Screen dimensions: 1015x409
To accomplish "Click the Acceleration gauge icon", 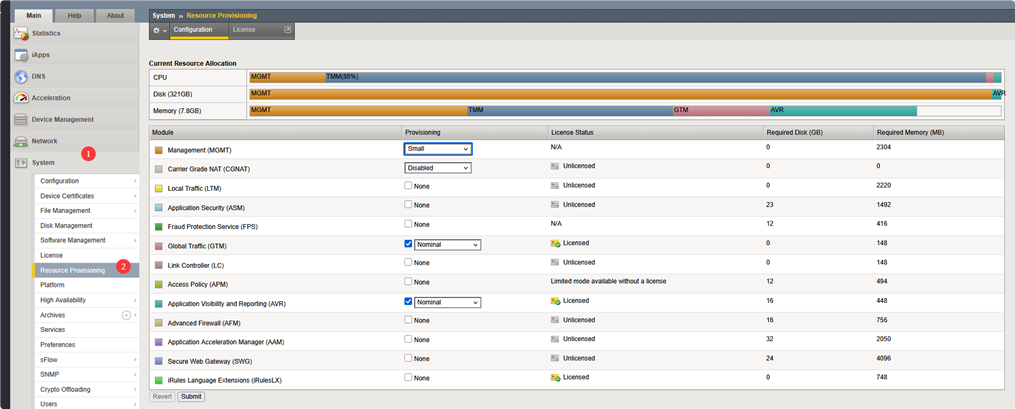I will pyautogui.click(x=21, y=98).
